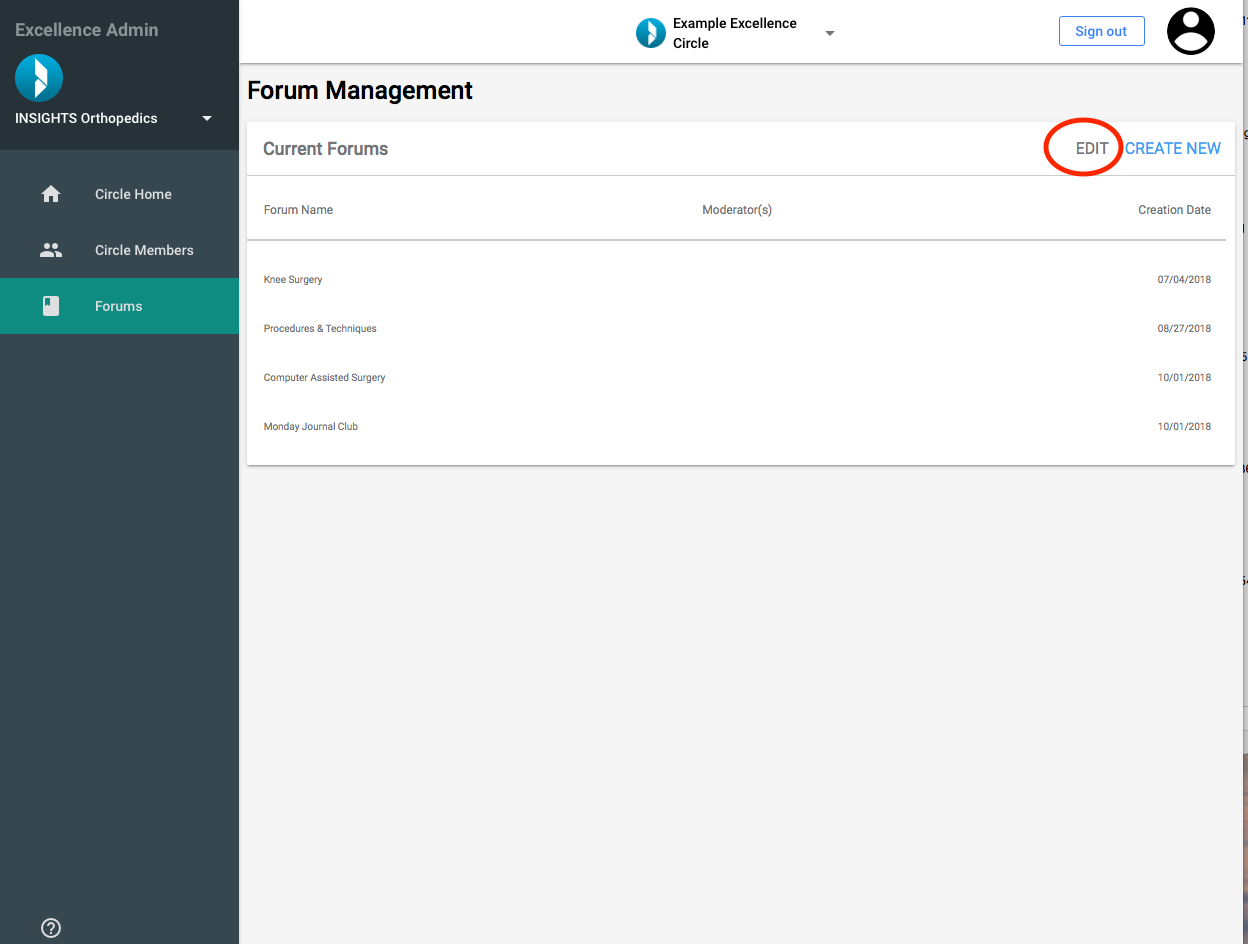1248x944 pixels.
Task: Select the Forums sidebar item
Action: click(x=120, y=306)
